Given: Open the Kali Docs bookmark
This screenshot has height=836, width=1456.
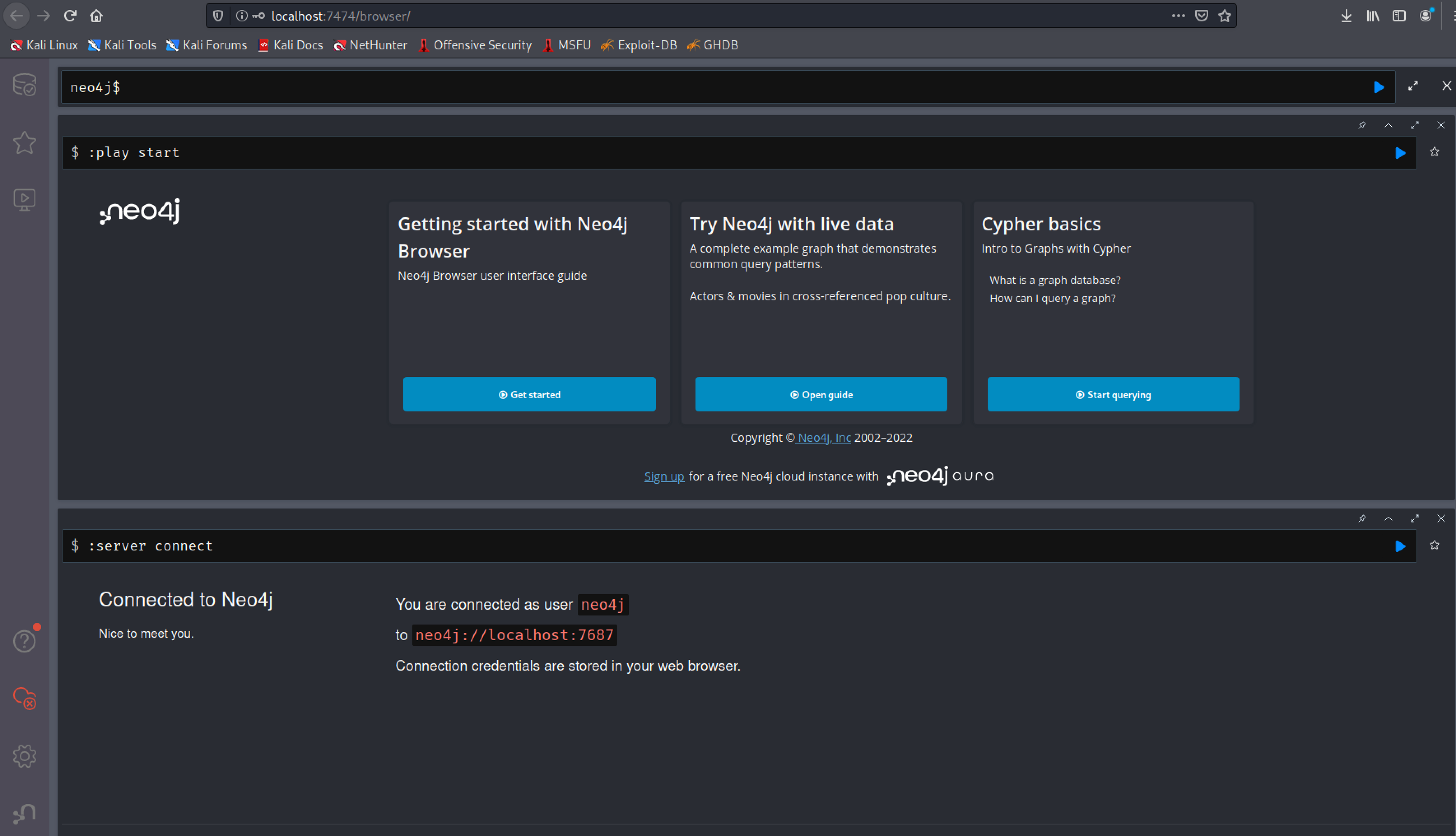Looking at the screenshot, I should tap(291, 45).
